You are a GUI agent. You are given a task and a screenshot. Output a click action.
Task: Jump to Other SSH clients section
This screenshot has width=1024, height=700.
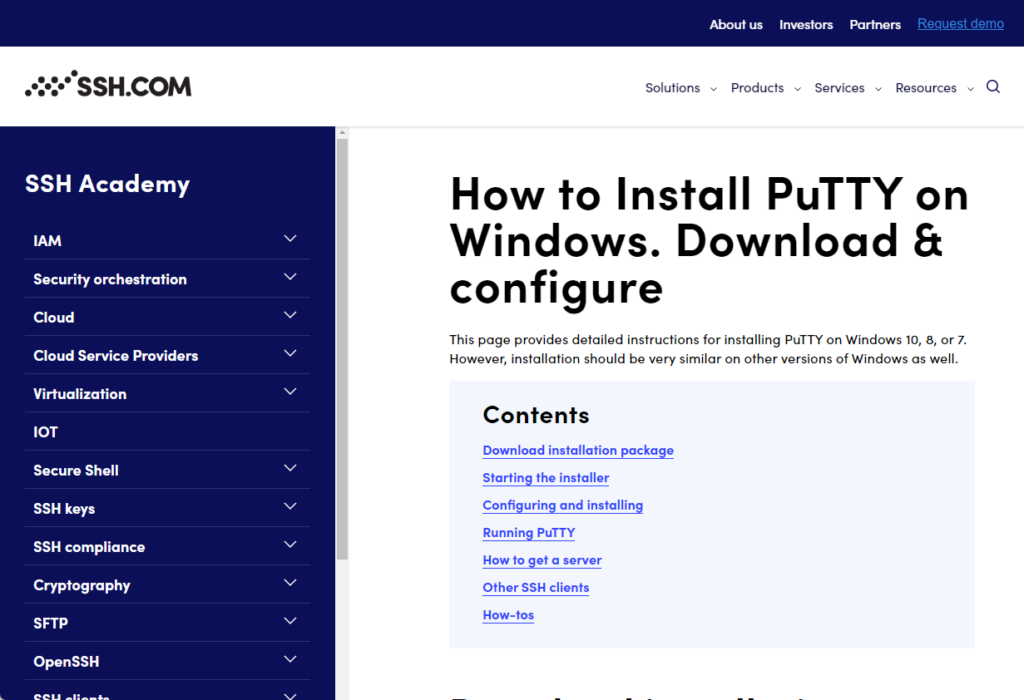[x=536, y=588]
